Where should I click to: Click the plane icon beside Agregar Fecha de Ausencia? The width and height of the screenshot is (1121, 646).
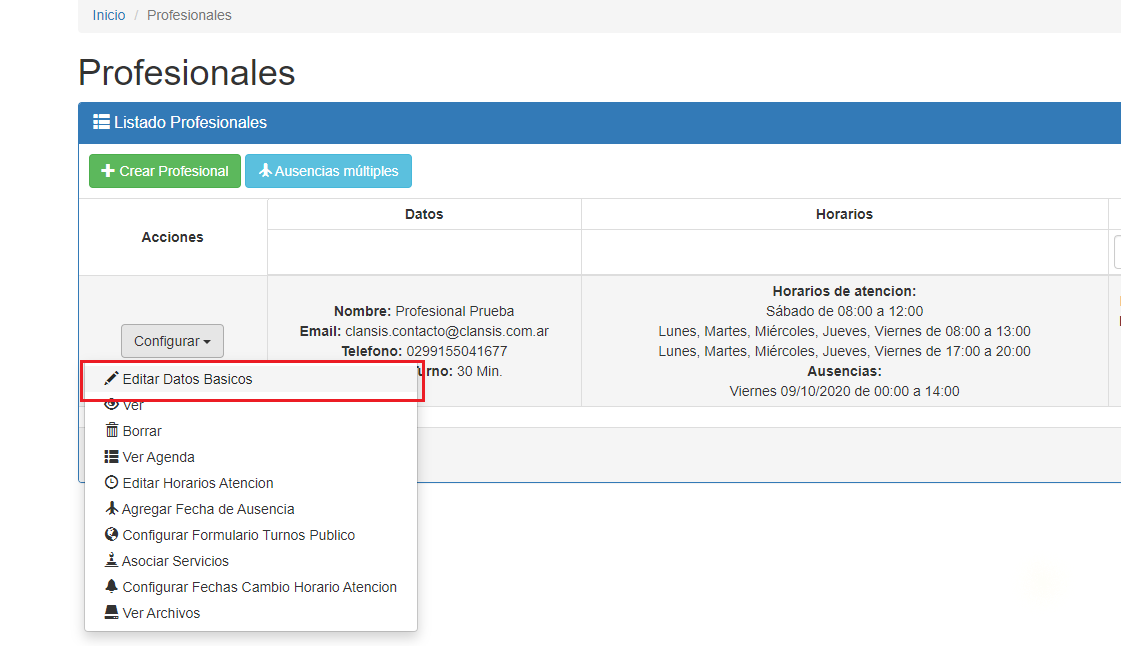(112, 509)
